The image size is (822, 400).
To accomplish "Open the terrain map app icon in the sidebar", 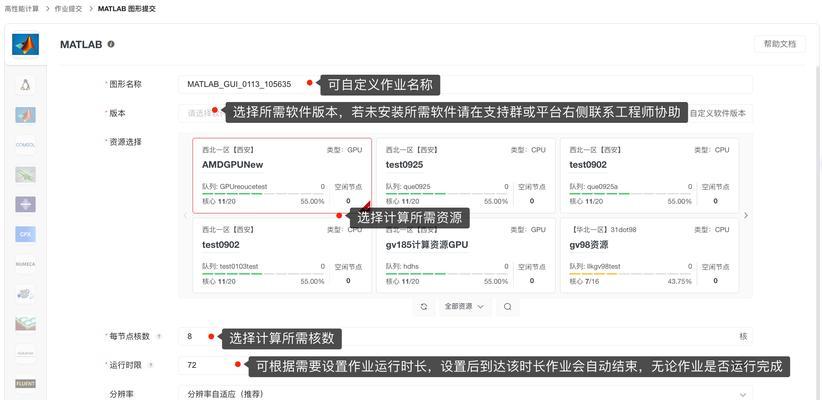I will point(25,323).
